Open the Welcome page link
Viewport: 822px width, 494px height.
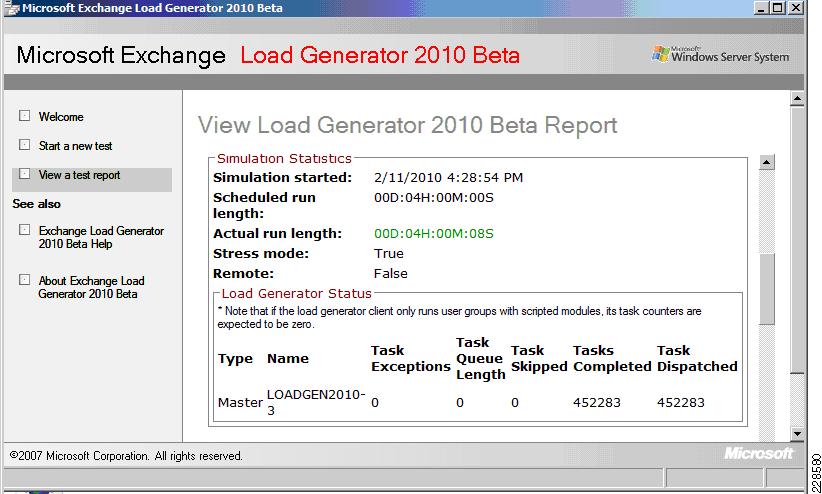61,117
